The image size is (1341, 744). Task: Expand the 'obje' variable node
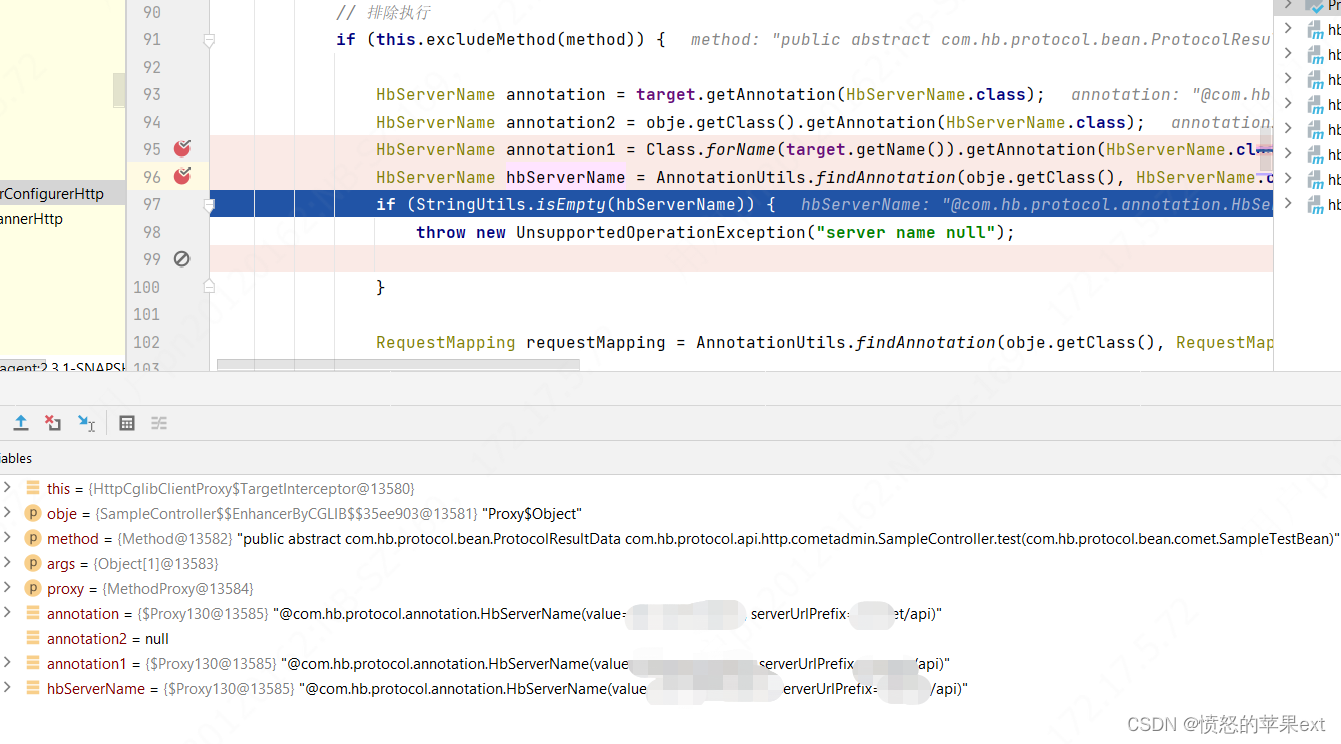[8, 513]
